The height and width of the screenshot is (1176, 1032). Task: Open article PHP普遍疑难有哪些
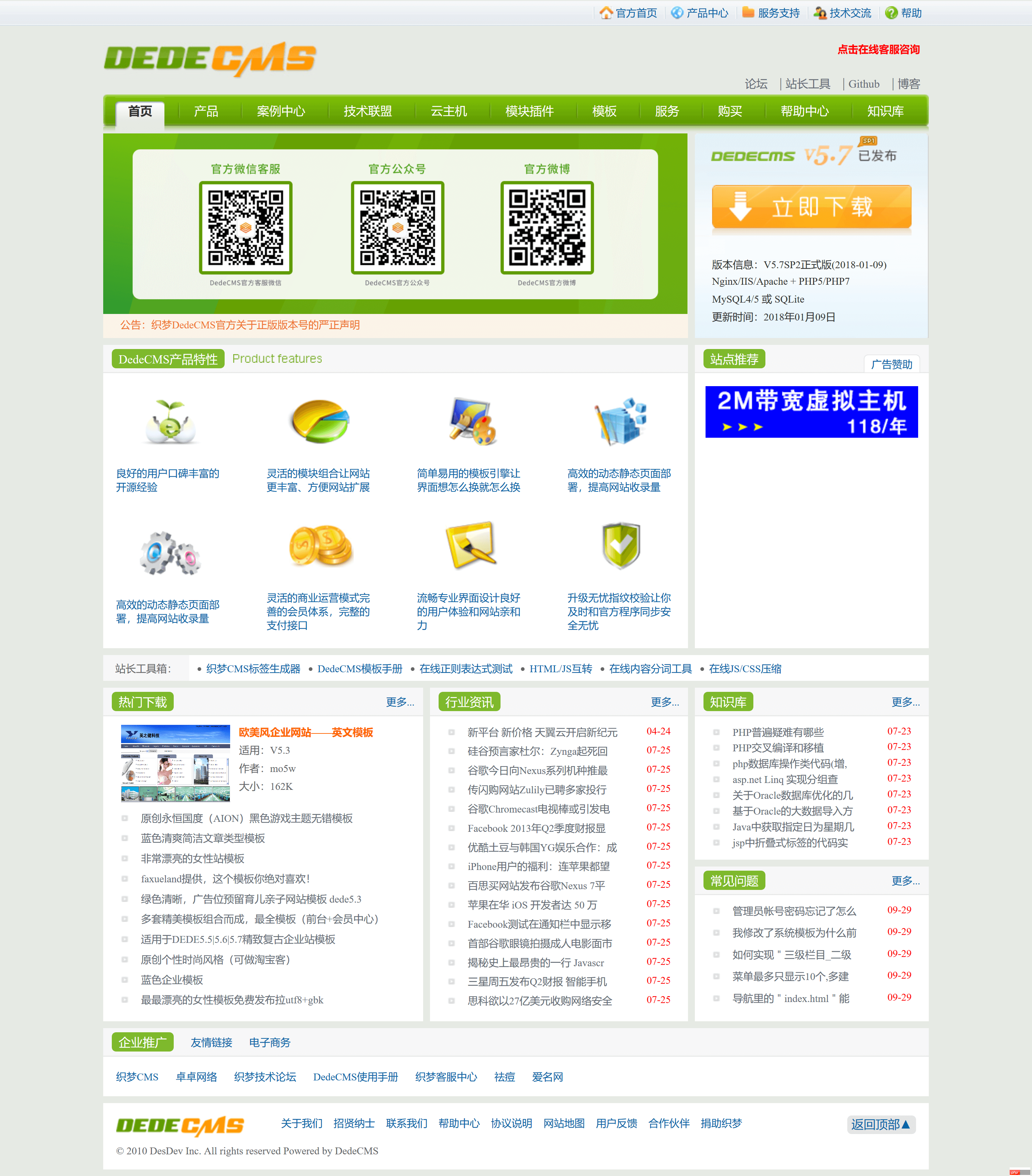[777, 732]
